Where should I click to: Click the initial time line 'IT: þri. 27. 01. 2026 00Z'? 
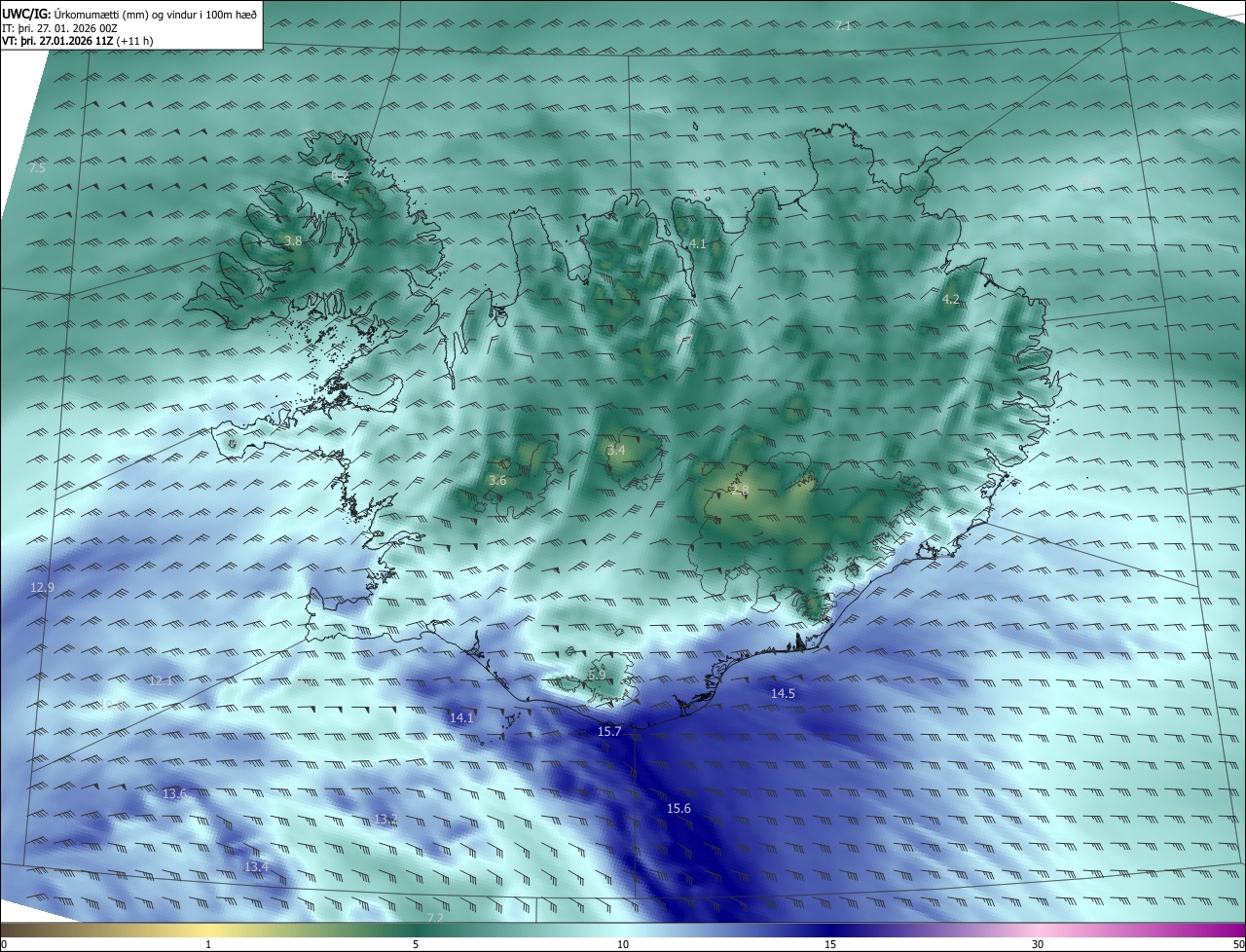[x=59, y=28]
